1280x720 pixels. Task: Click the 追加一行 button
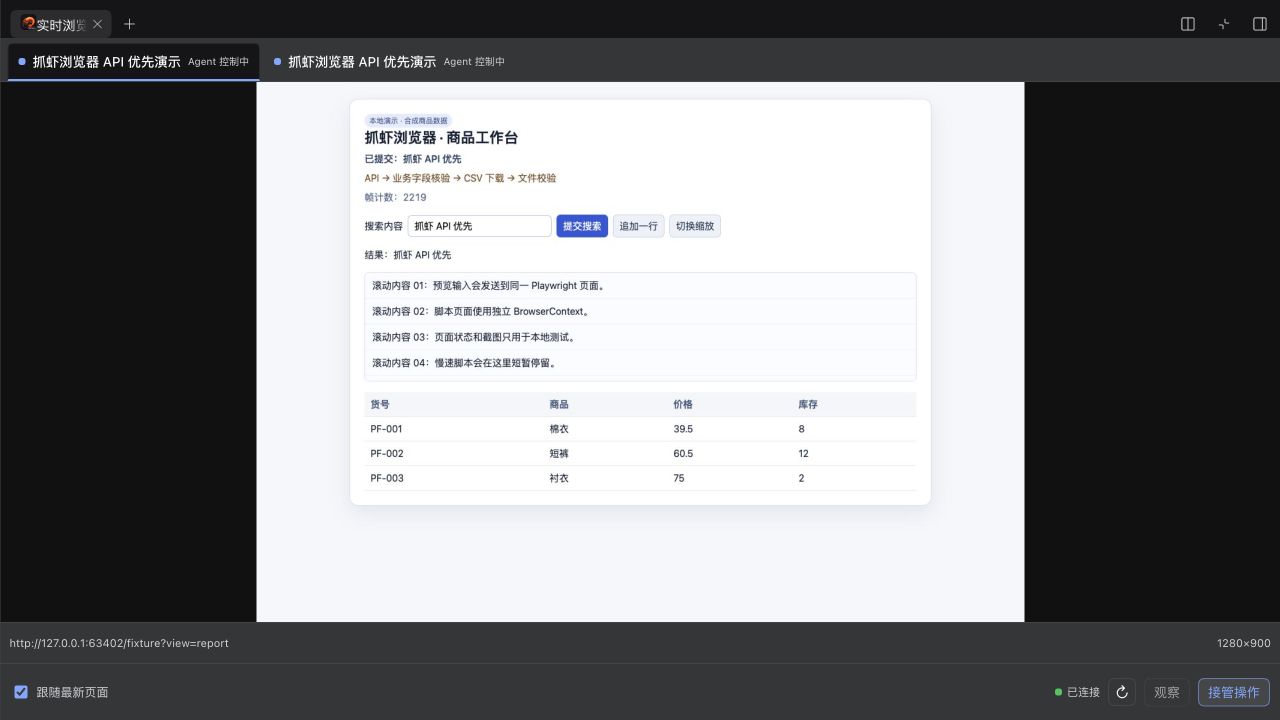pos(638,226)
